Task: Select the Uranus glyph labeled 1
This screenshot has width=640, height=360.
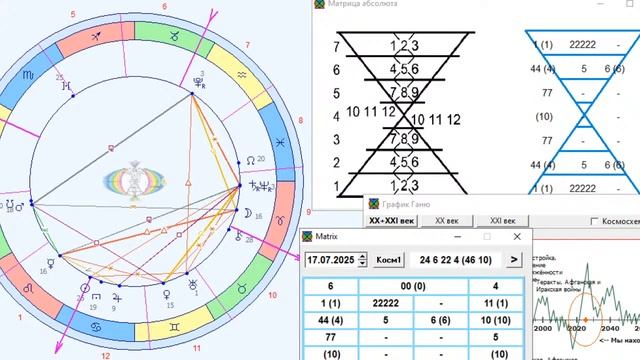Action: coord(191,284)
